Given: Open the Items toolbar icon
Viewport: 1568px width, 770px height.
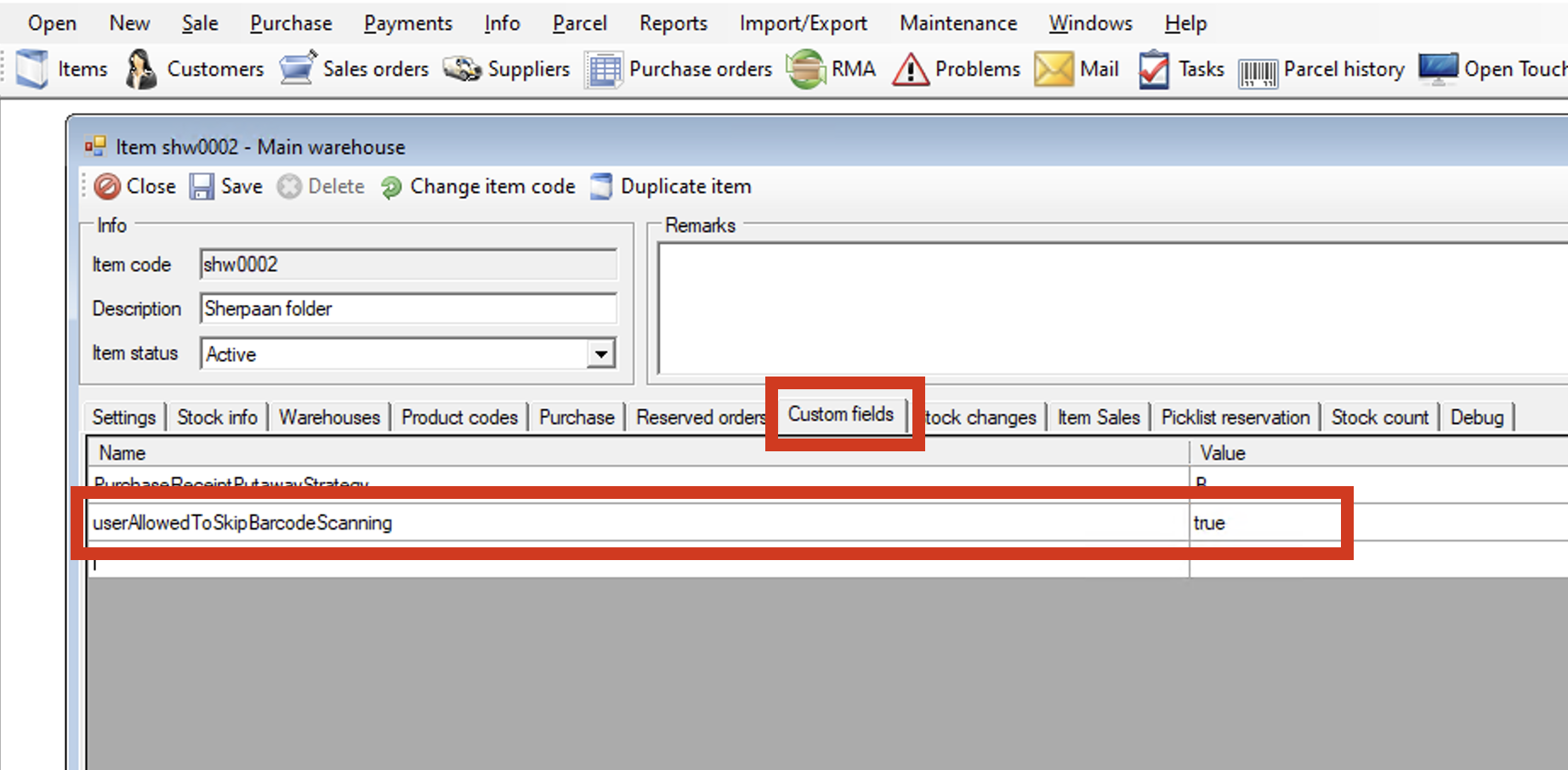Looking at the screenshot, I should click(32, 69).
